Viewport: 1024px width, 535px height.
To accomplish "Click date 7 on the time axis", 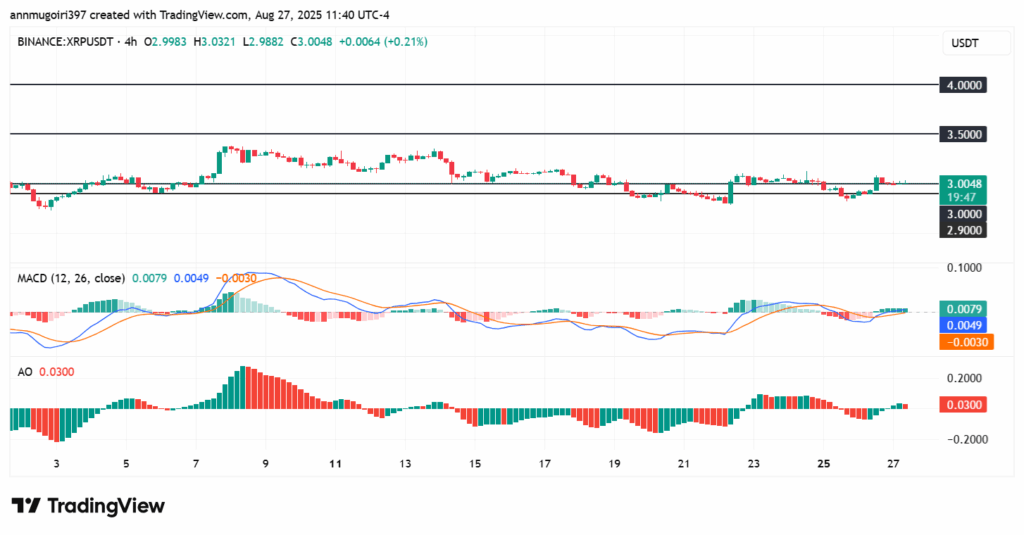I will pyautogui.click(x=196, y=464).
